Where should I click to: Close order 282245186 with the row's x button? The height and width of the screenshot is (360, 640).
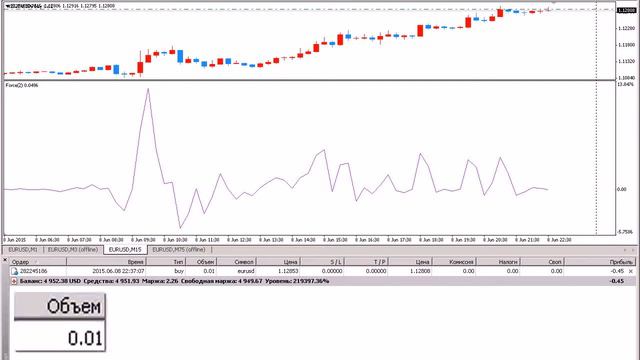(631, 271)
